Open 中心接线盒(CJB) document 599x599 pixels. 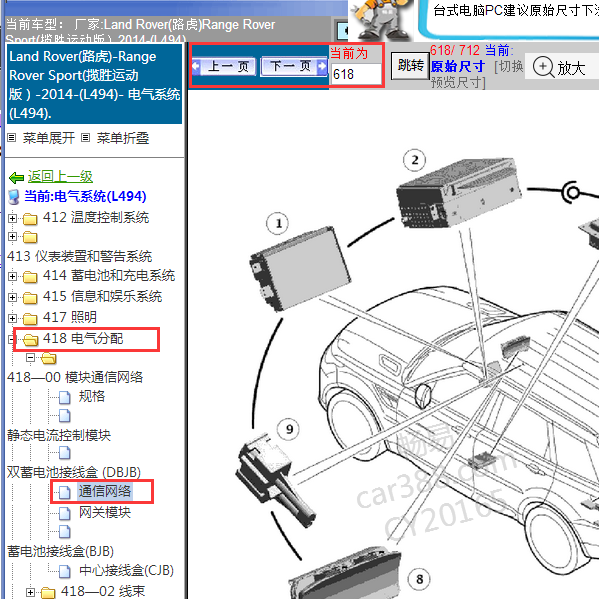tap(126, 570)
